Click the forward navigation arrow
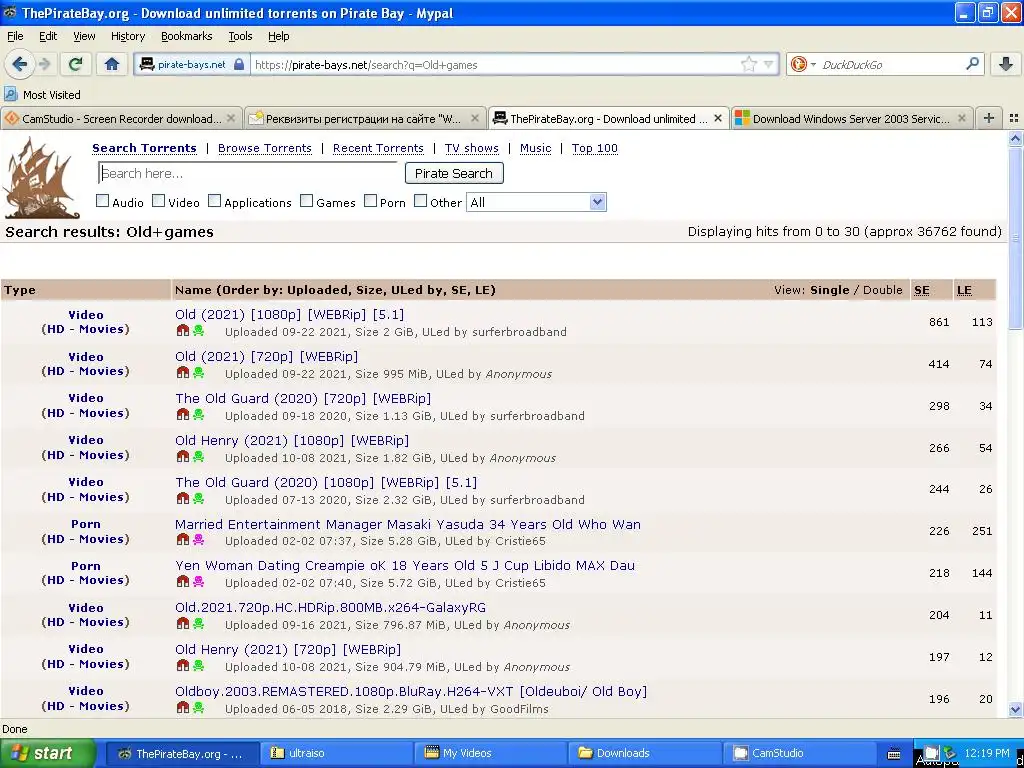The image size is (1024, 768). pos(44,64)
